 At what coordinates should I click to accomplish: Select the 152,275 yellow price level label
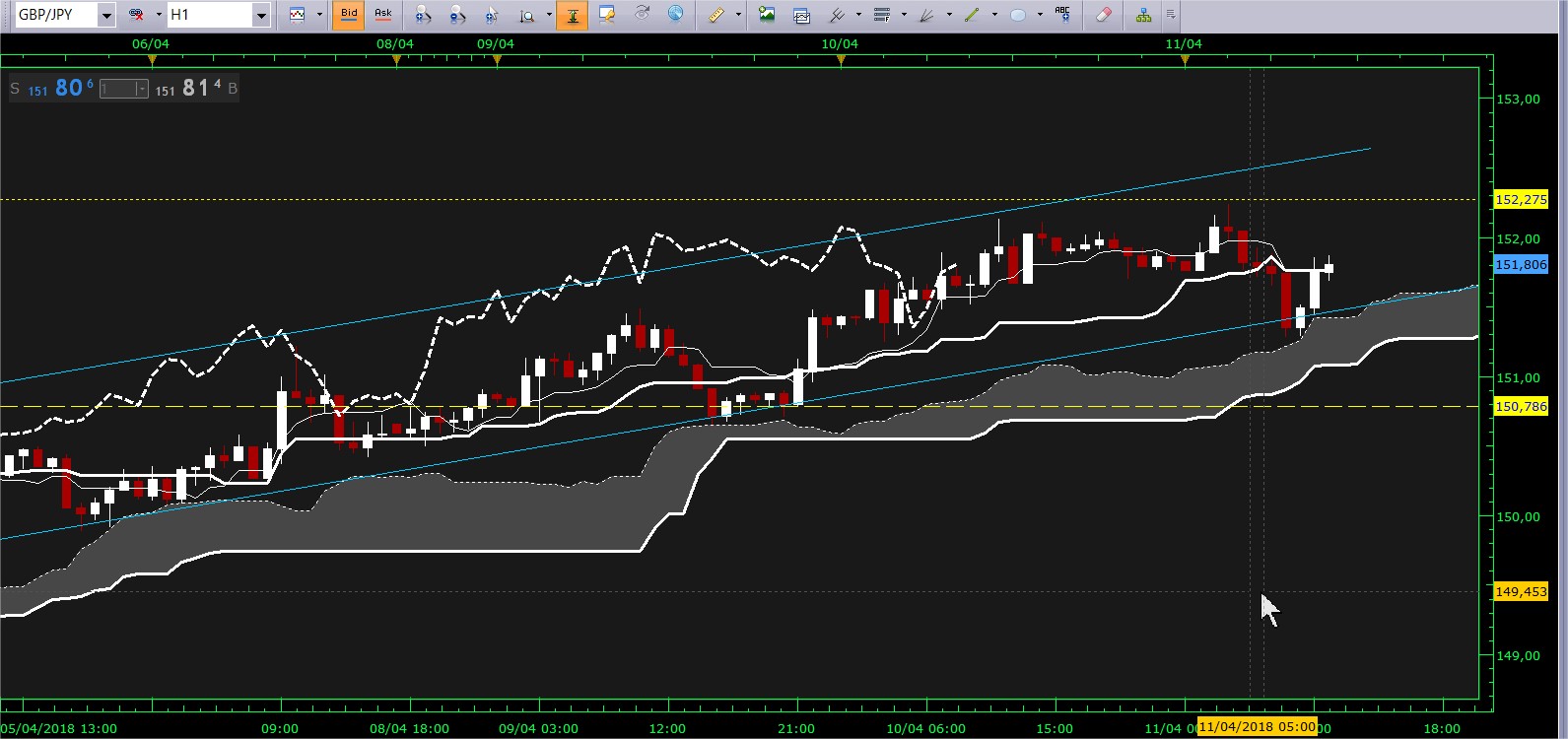click(1521, 199)
